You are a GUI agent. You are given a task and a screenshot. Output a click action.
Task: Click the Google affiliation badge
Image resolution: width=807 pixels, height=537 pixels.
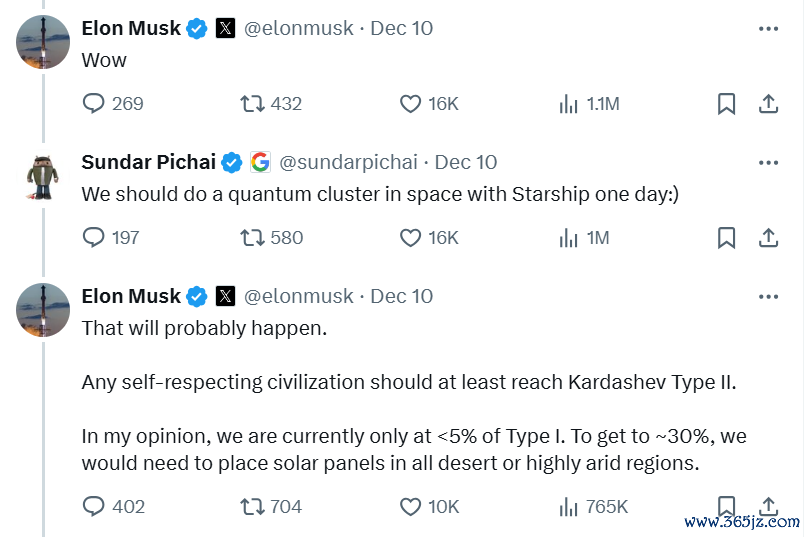point(260,162)
